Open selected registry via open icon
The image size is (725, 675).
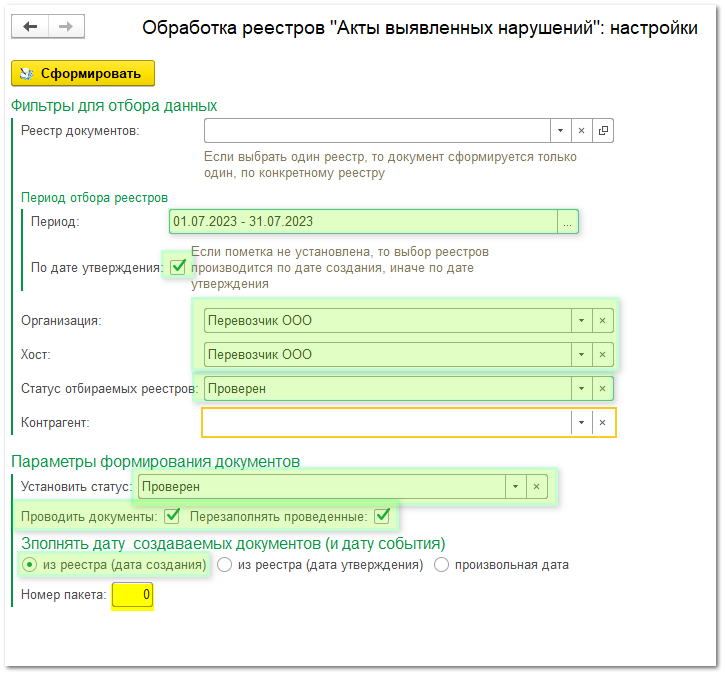(x=603, y=131)
